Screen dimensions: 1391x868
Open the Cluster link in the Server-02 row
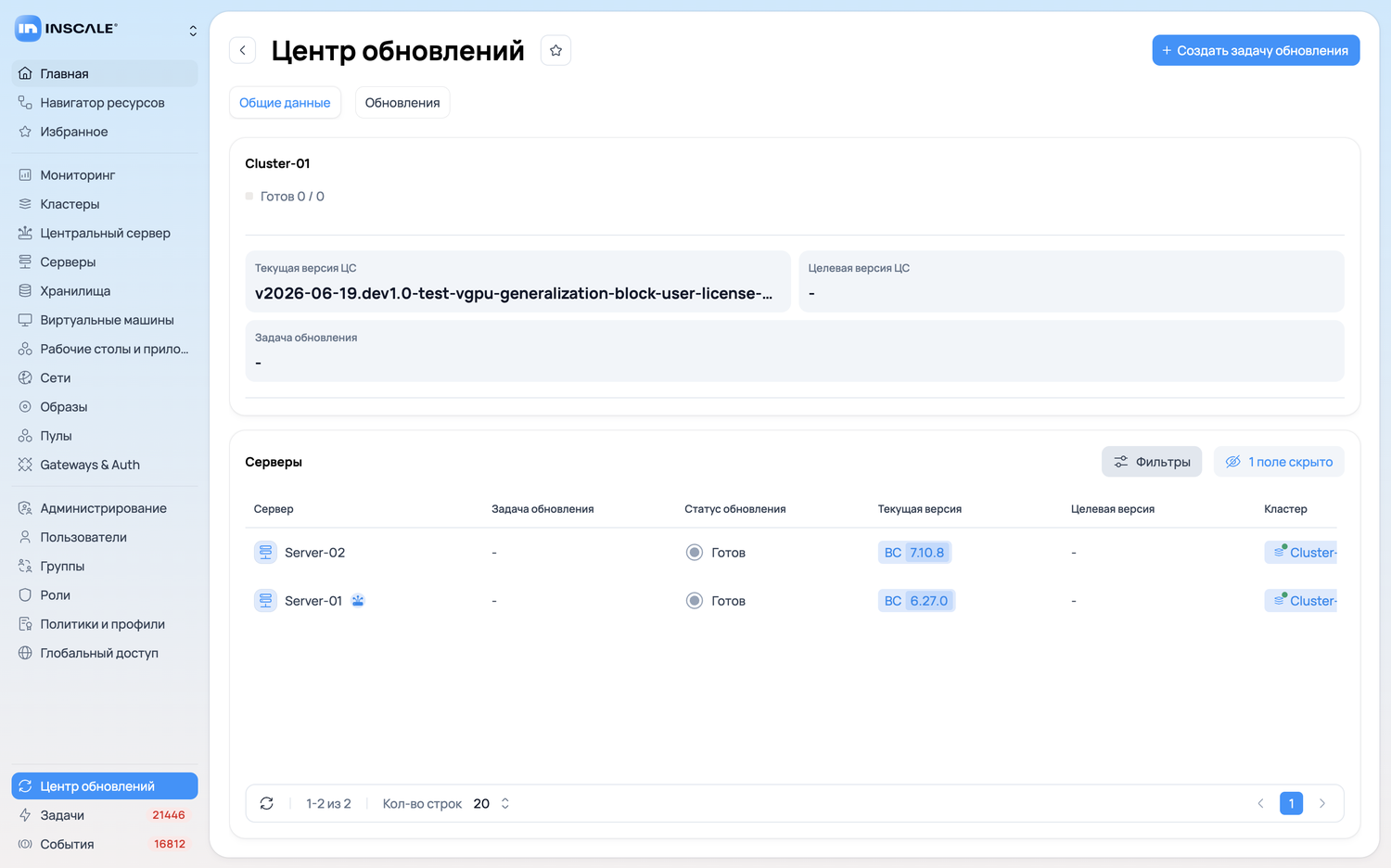(1301, 553)
